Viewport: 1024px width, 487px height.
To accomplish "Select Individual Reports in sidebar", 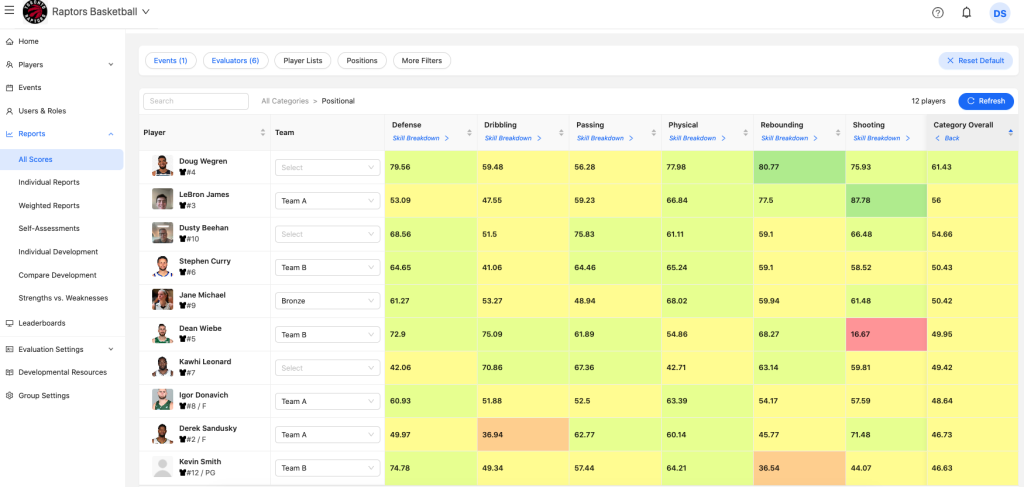I will point(49,182).
